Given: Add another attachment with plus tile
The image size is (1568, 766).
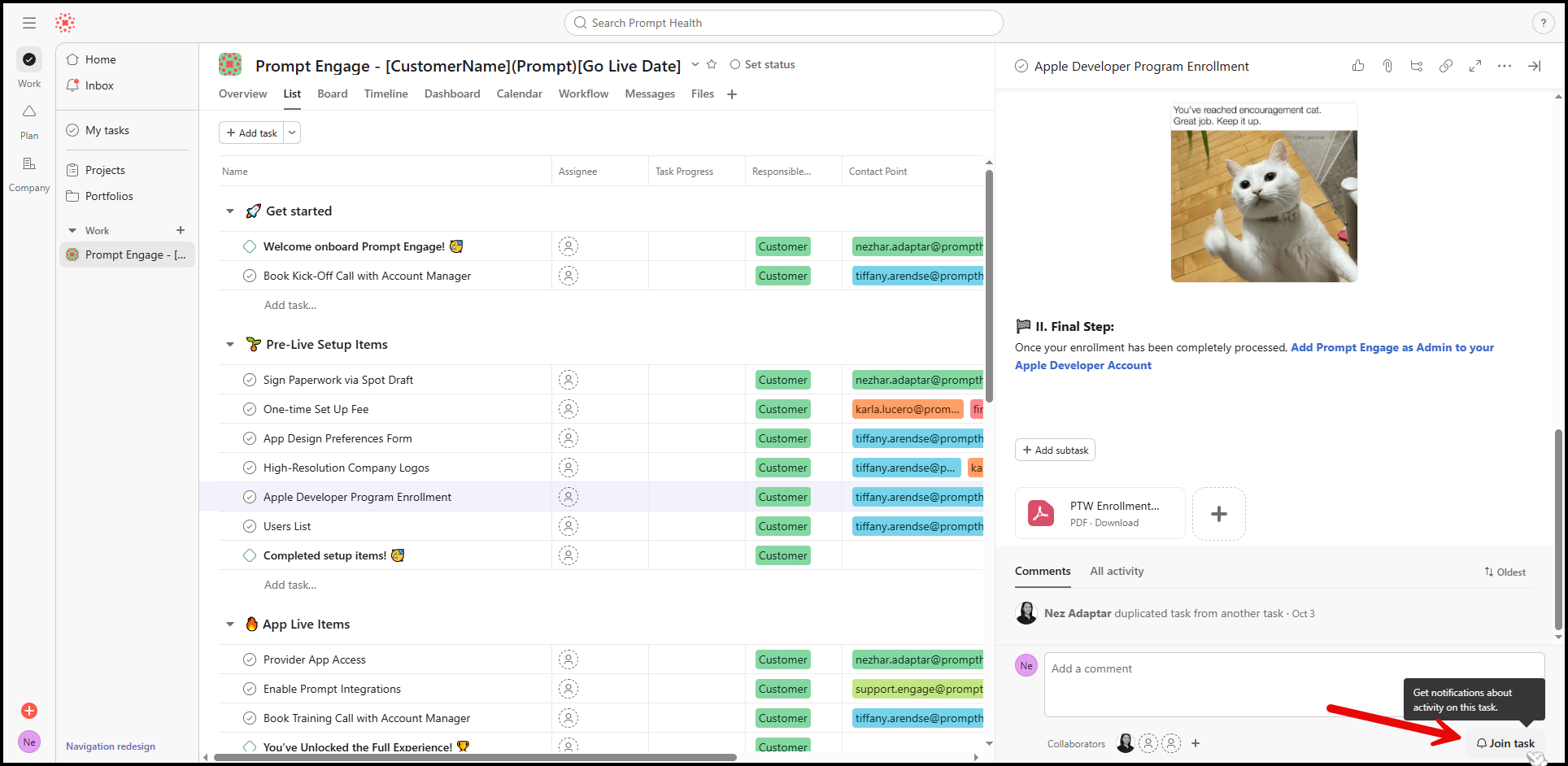Looking at the screenshot, I should (1219, 514).
